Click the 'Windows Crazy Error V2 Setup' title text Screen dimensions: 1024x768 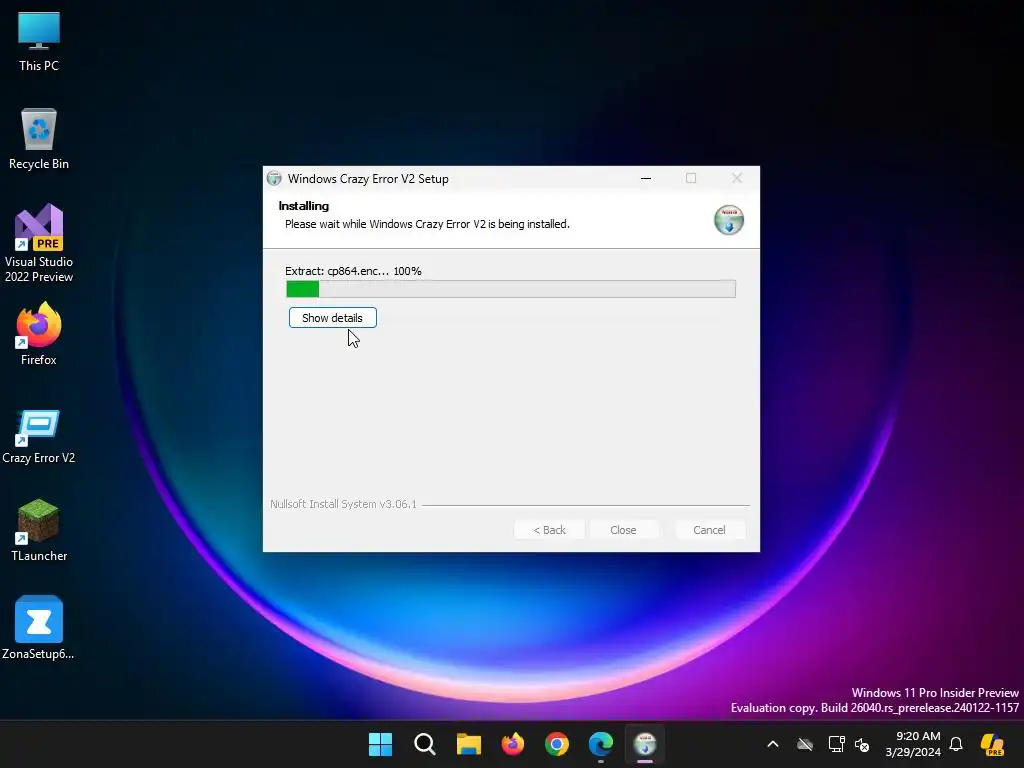coord(368,178)
